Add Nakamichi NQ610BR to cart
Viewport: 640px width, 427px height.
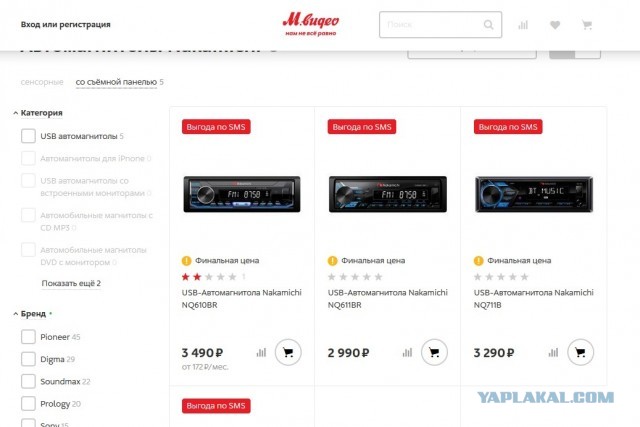coord(288,352)
